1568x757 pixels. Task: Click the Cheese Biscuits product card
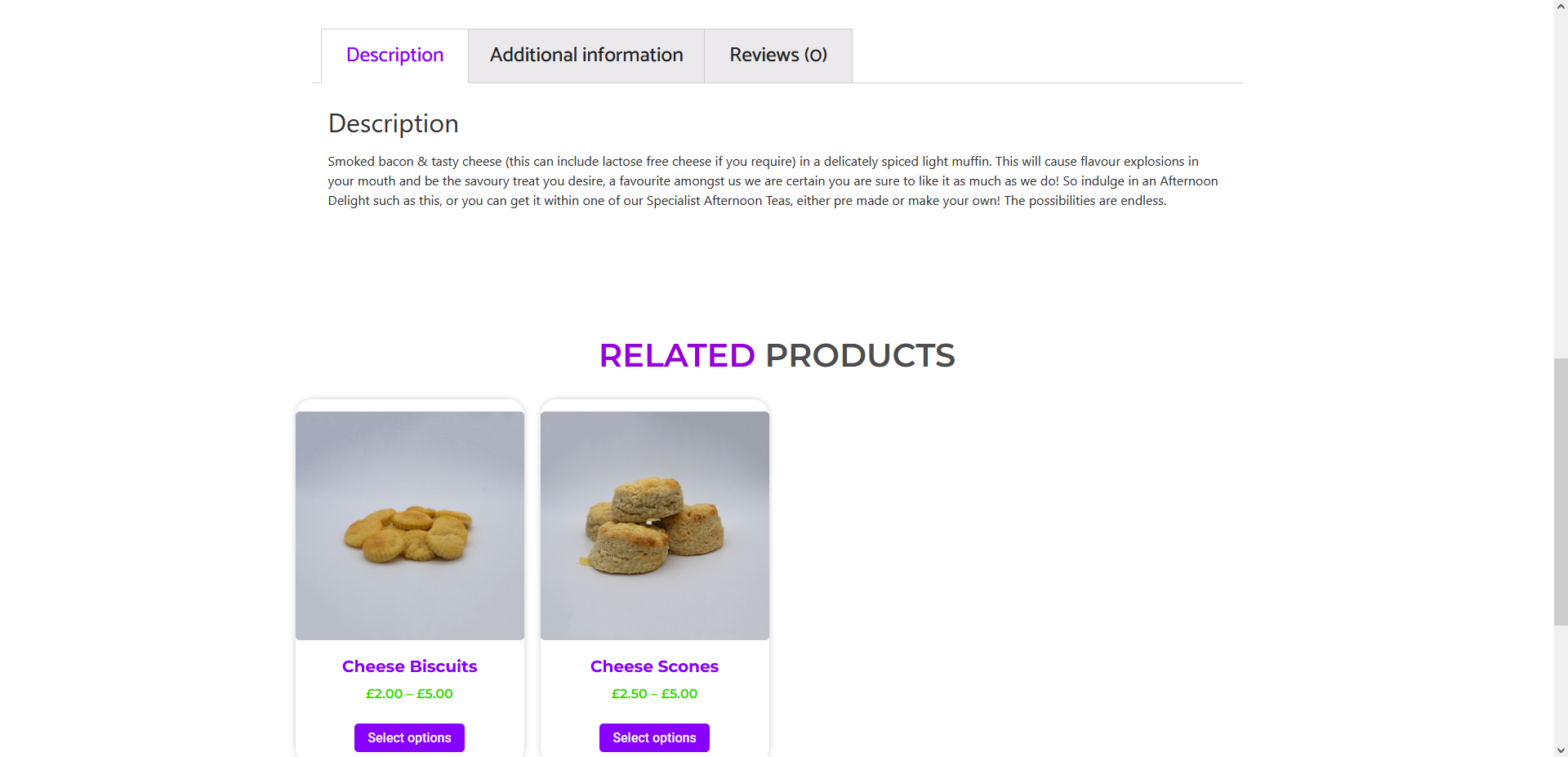409,572
